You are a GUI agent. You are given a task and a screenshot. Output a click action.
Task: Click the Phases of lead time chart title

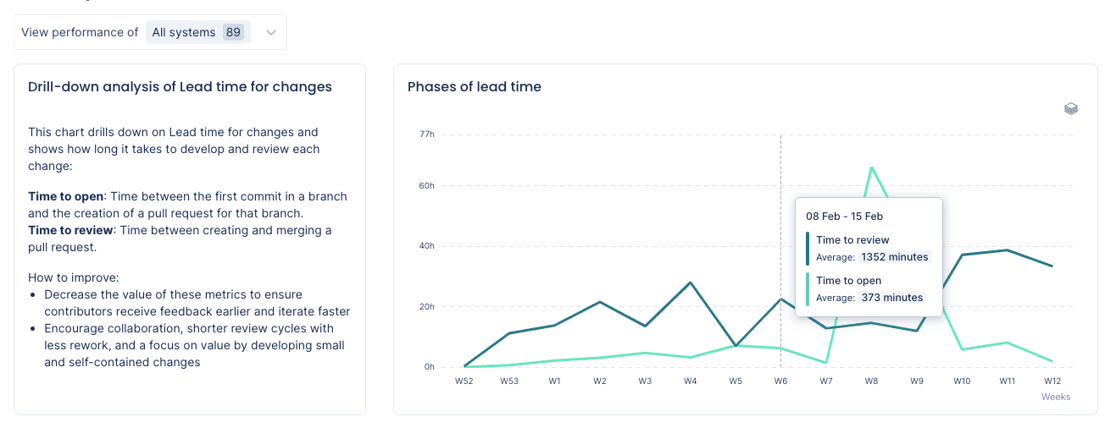(474, 87)
